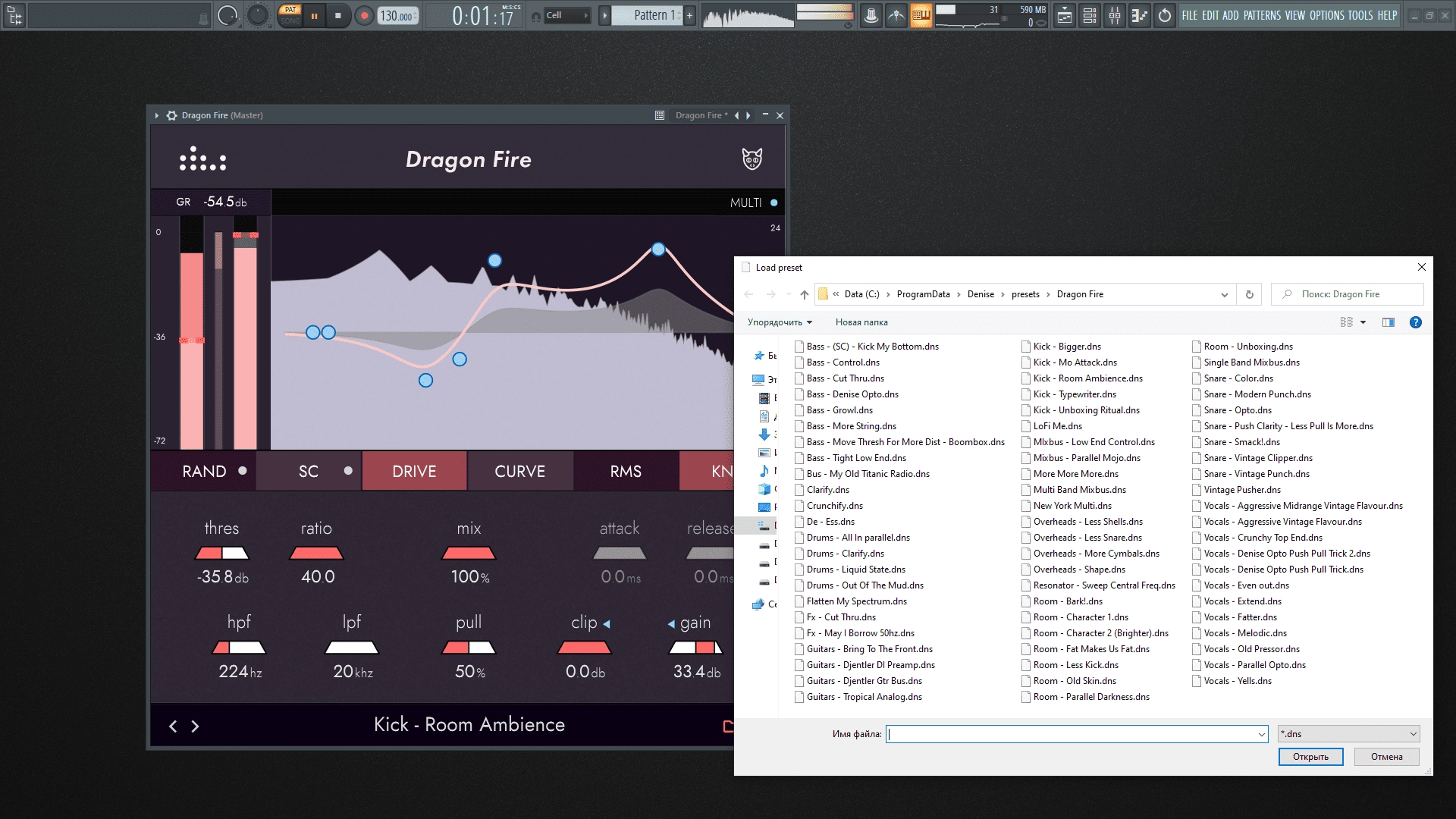The image size is (1456, 819).
Task: Toggle the RMS button
Action: tap(626, 471)
